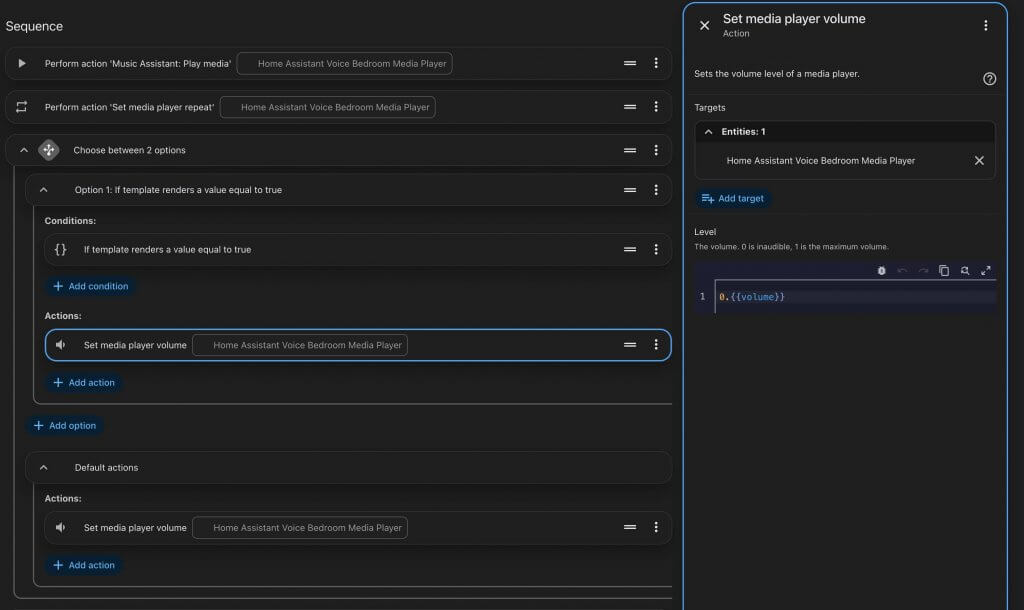Image resolution: width=1024 pixels, height=610 pixels.
Task: Open the help icon beside the action description
Action: coord(989,79)
